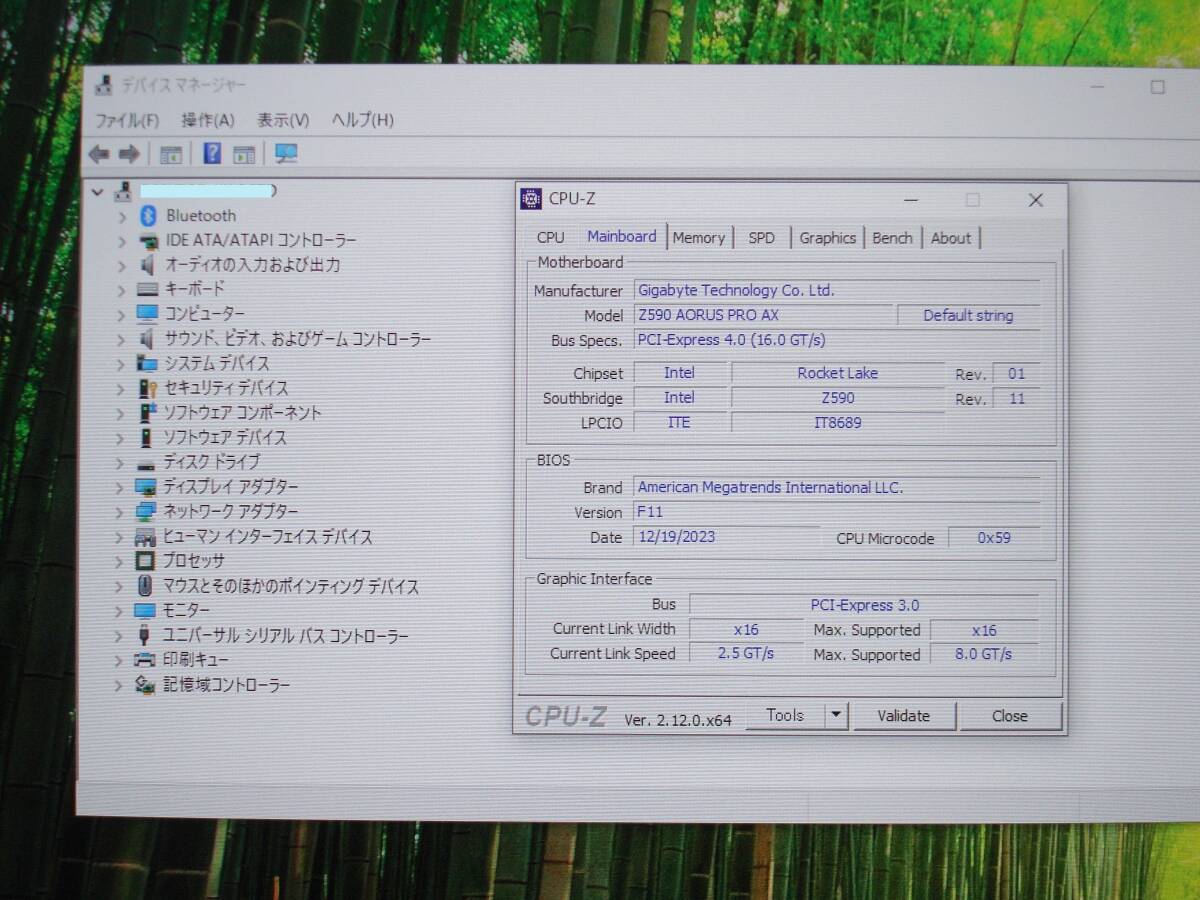Image resolution: width=1200 pixels, height=900 pixels.
Task: Select the プロセッサ icon
Action: coord(145,561)
